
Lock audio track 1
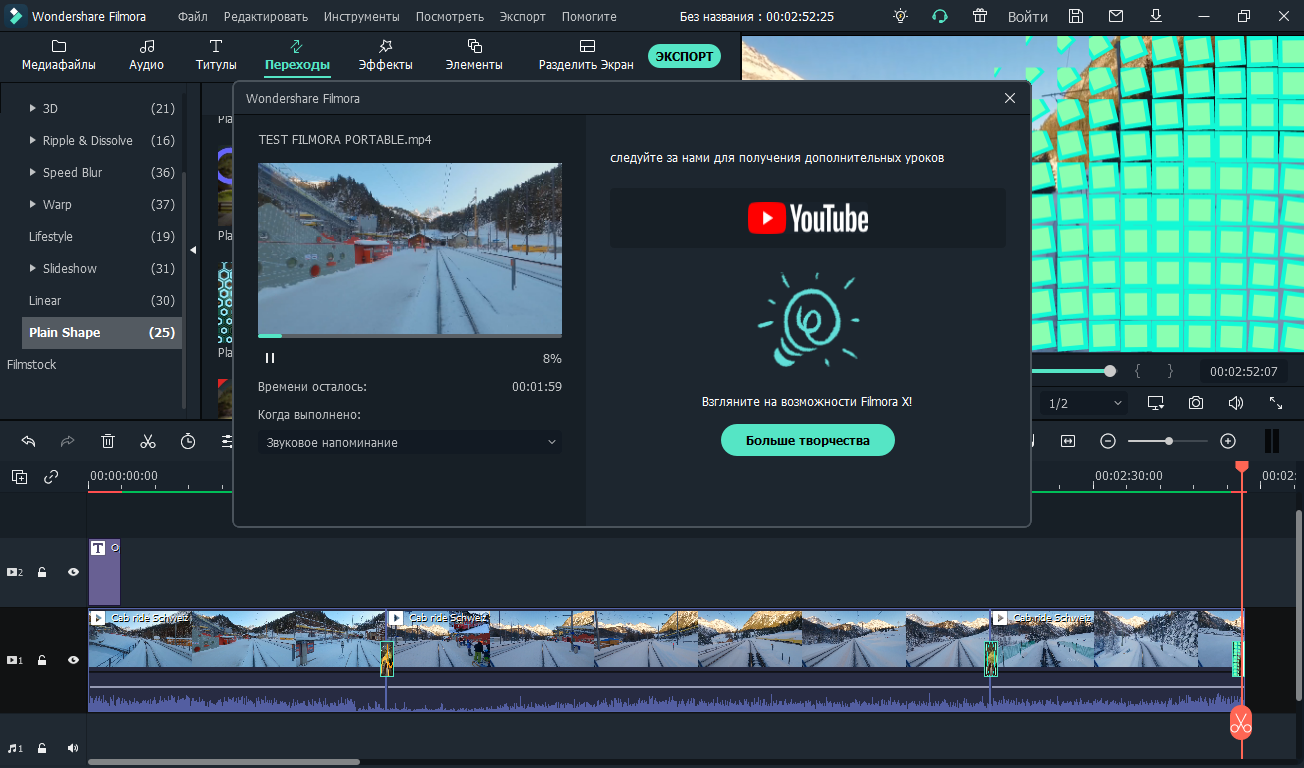pos(42,748)
